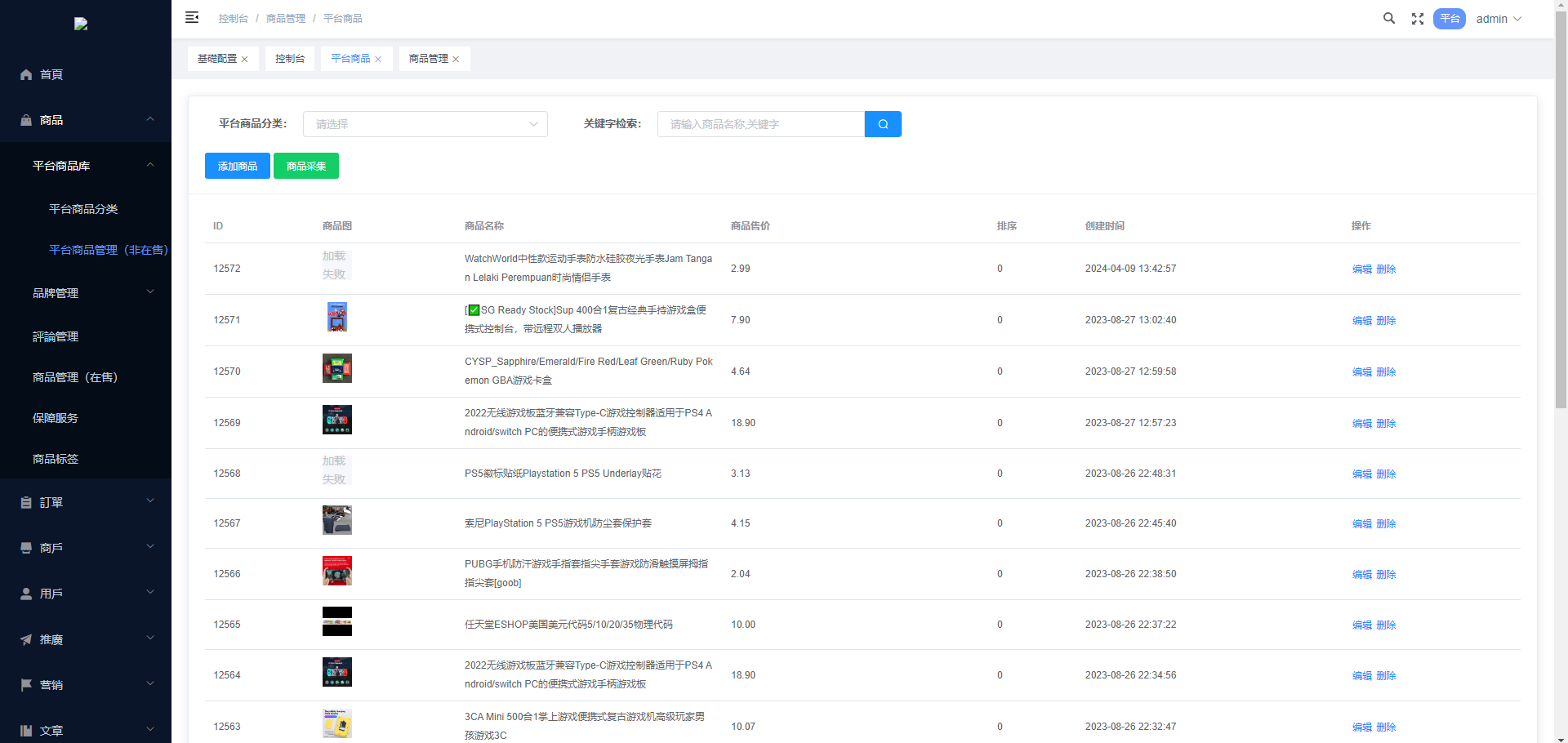This screenshot has height=743, width=1568.
Task: Toggle fullscreen mode icon
Action: click(x=1417, y=19)
